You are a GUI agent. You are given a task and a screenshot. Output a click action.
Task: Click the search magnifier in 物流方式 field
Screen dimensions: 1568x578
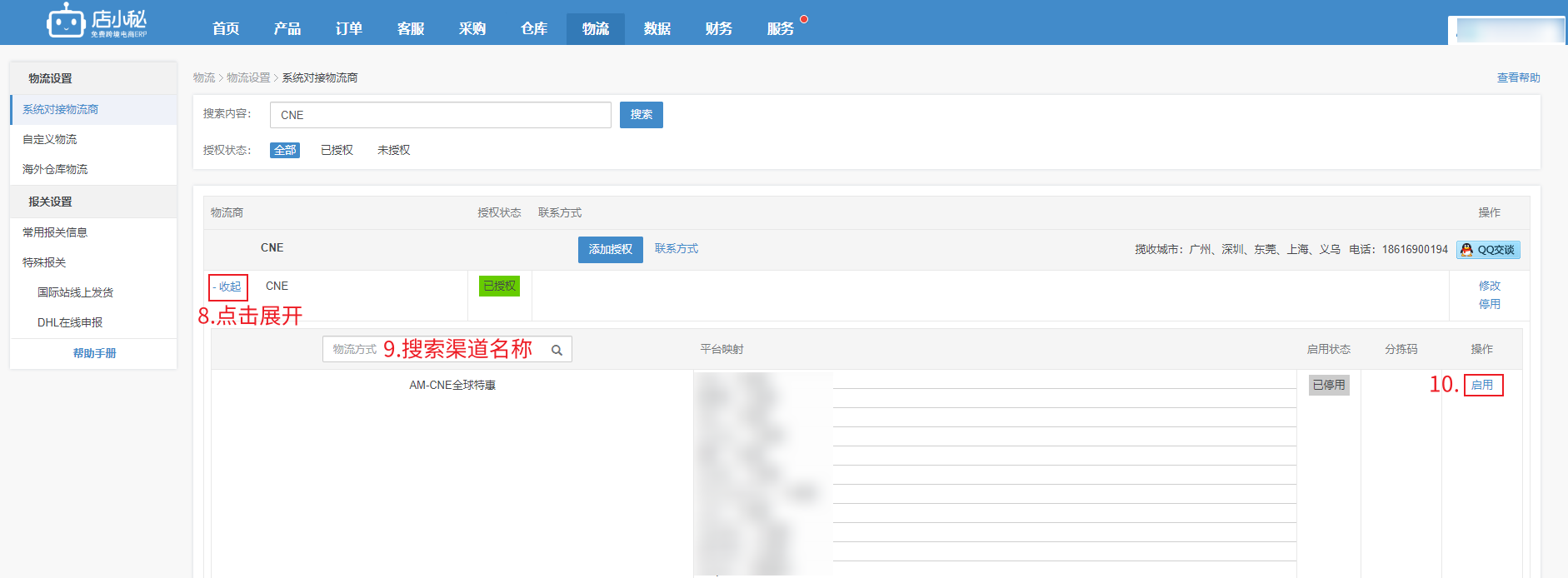(557, 350)
